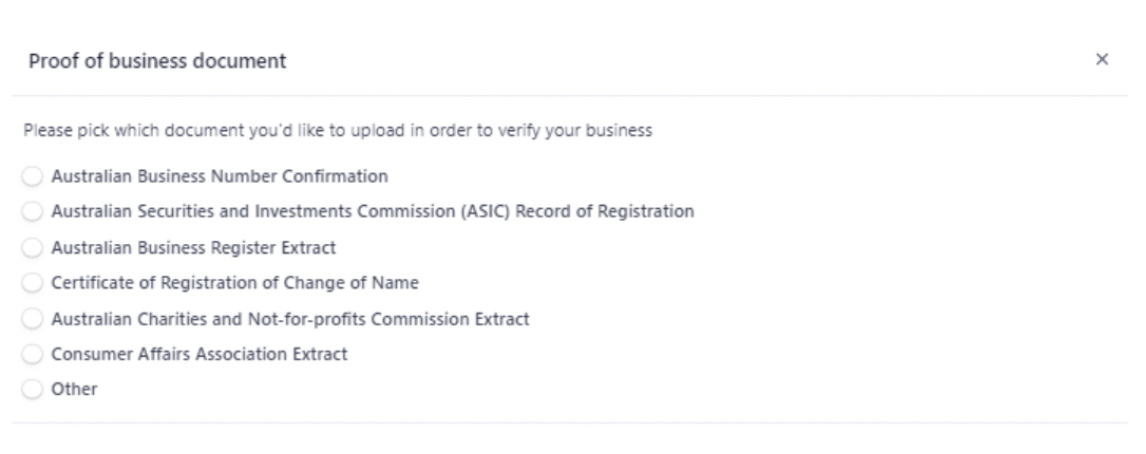Image resolution: width=1146 pixels, height=454 pixels.
Task: Click the 'Please pick which document' instruction text
Action: [x=337, y=131]
